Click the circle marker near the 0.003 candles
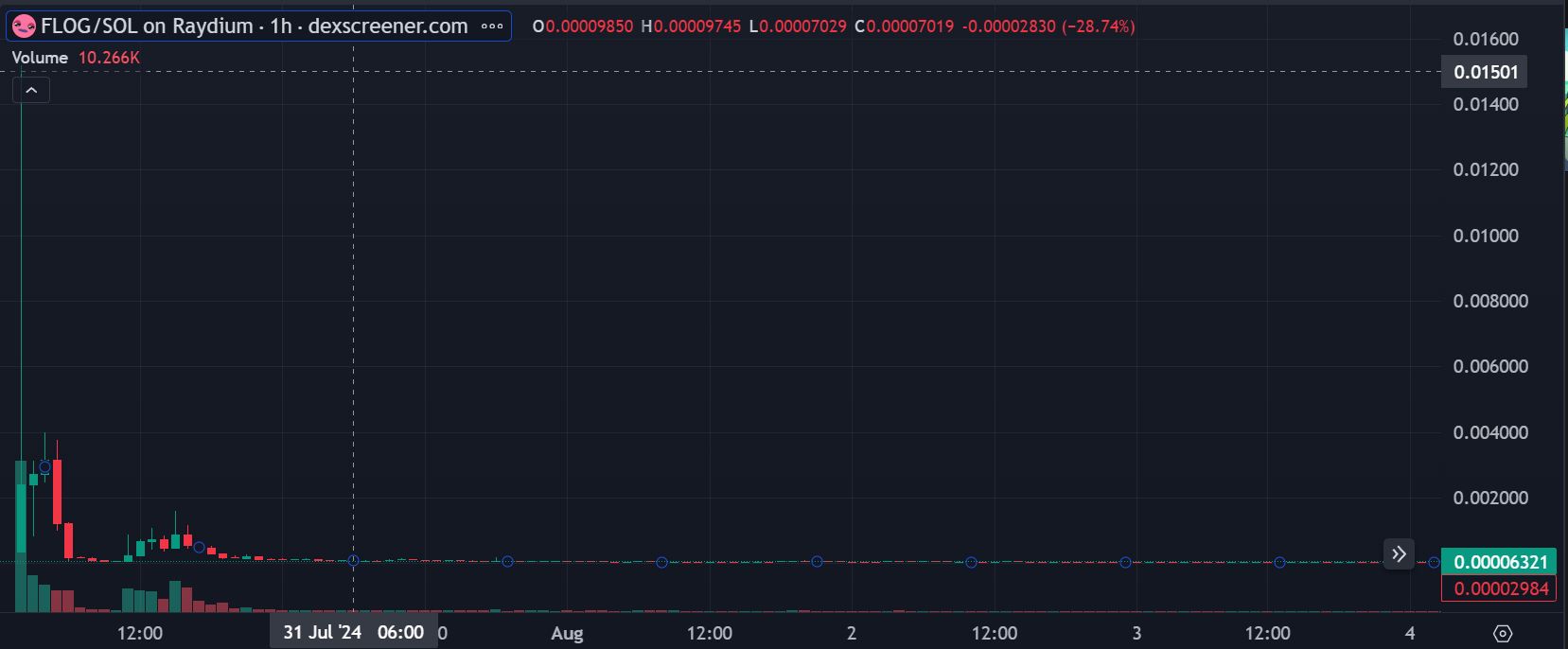Screen dimensions: 1568x649 coord(44,466)
